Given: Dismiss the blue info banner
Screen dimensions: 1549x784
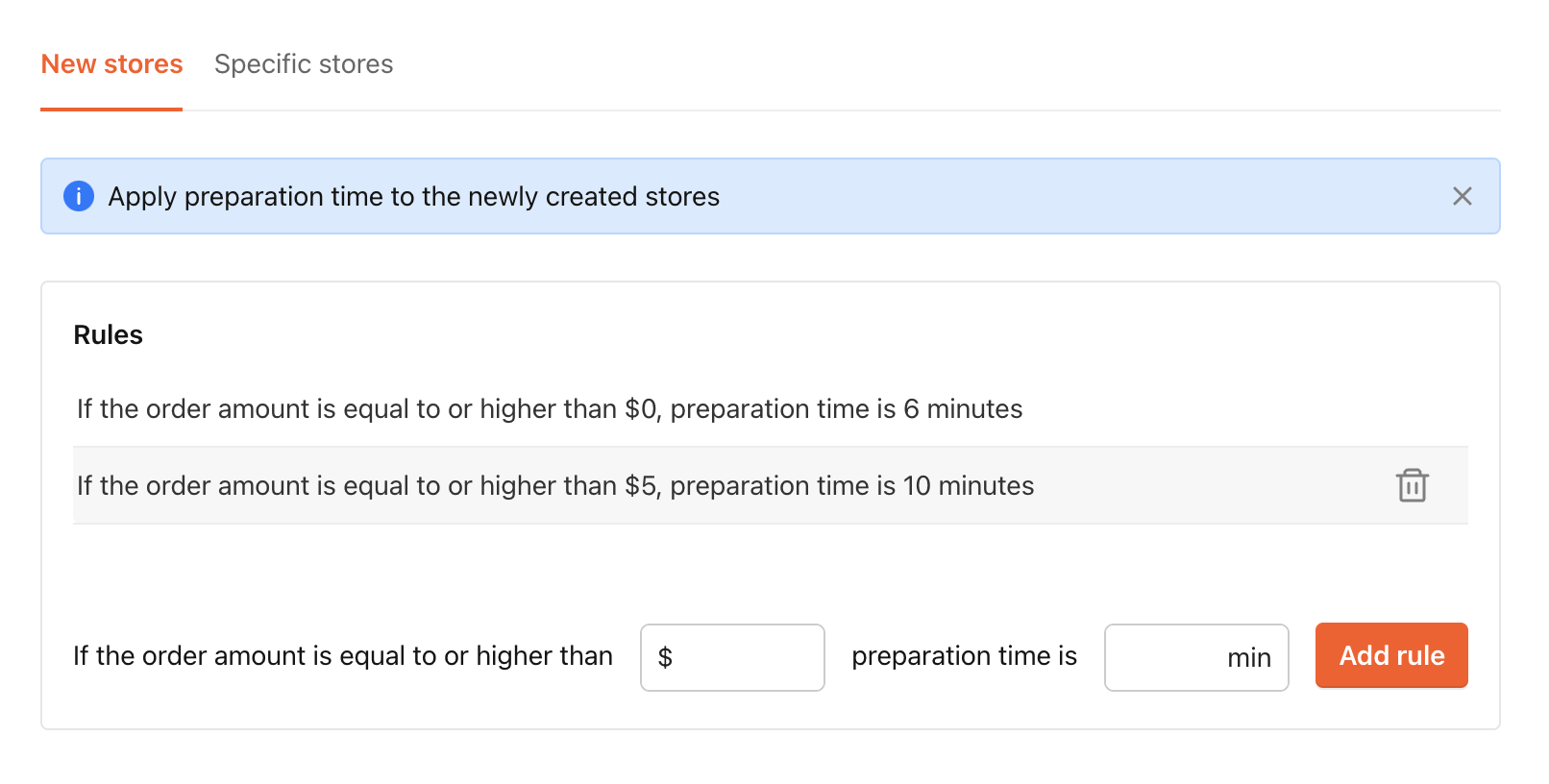Looking at the screenshot, I should point(1462,196).
